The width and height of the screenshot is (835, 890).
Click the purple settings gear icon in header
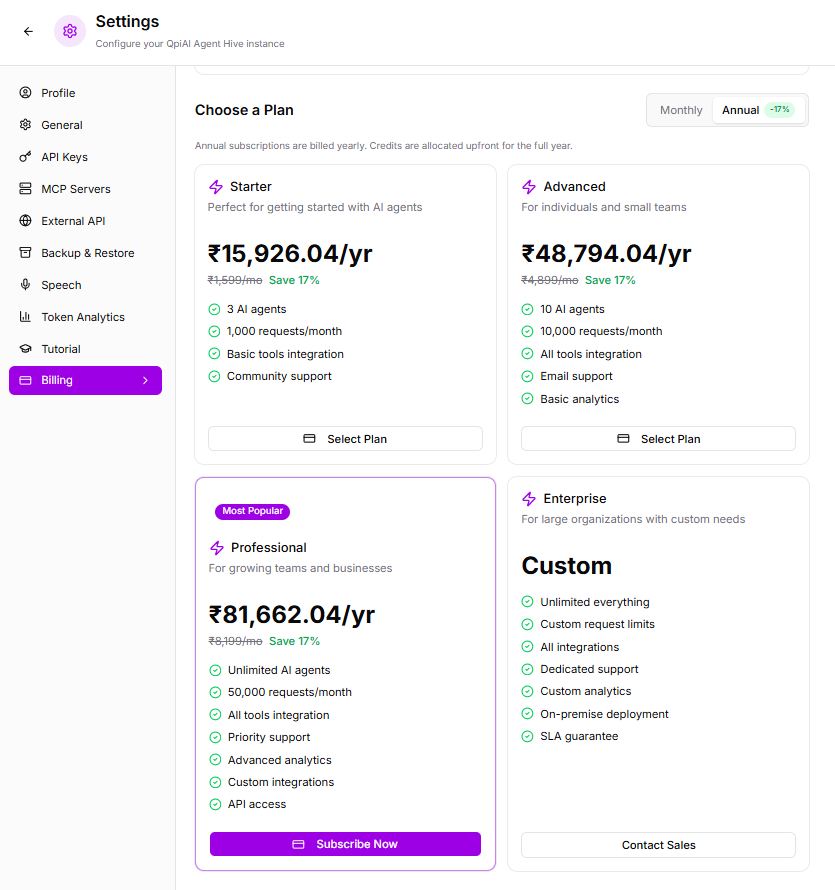pyautogui.click(x=70, y=31)
